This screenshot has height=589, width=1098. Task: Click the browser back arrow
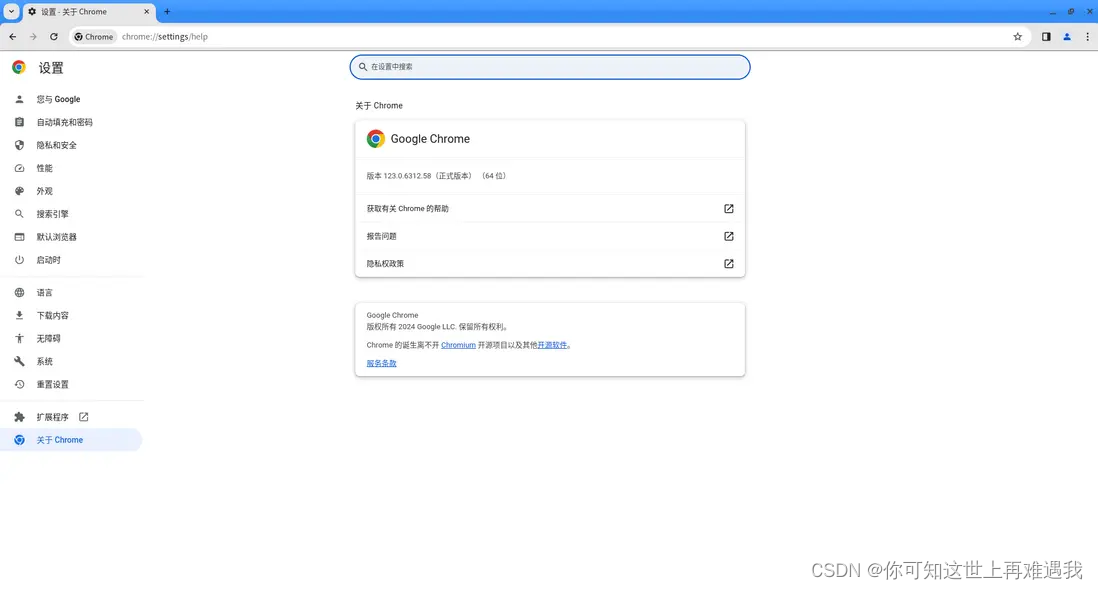click(13, 36)
